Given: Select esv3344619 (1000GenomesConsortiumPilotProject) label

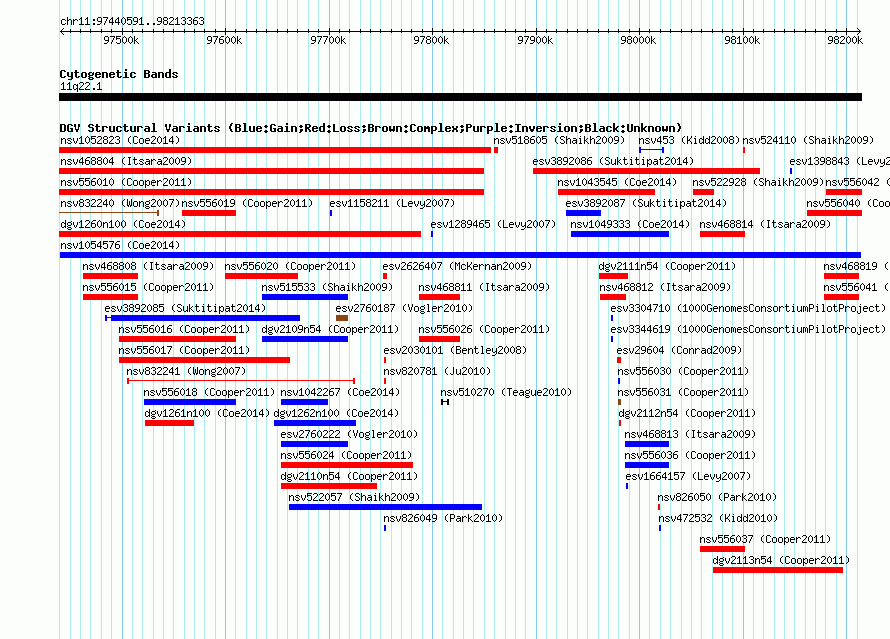Looking at the screenshot, I should pos(748,329).
